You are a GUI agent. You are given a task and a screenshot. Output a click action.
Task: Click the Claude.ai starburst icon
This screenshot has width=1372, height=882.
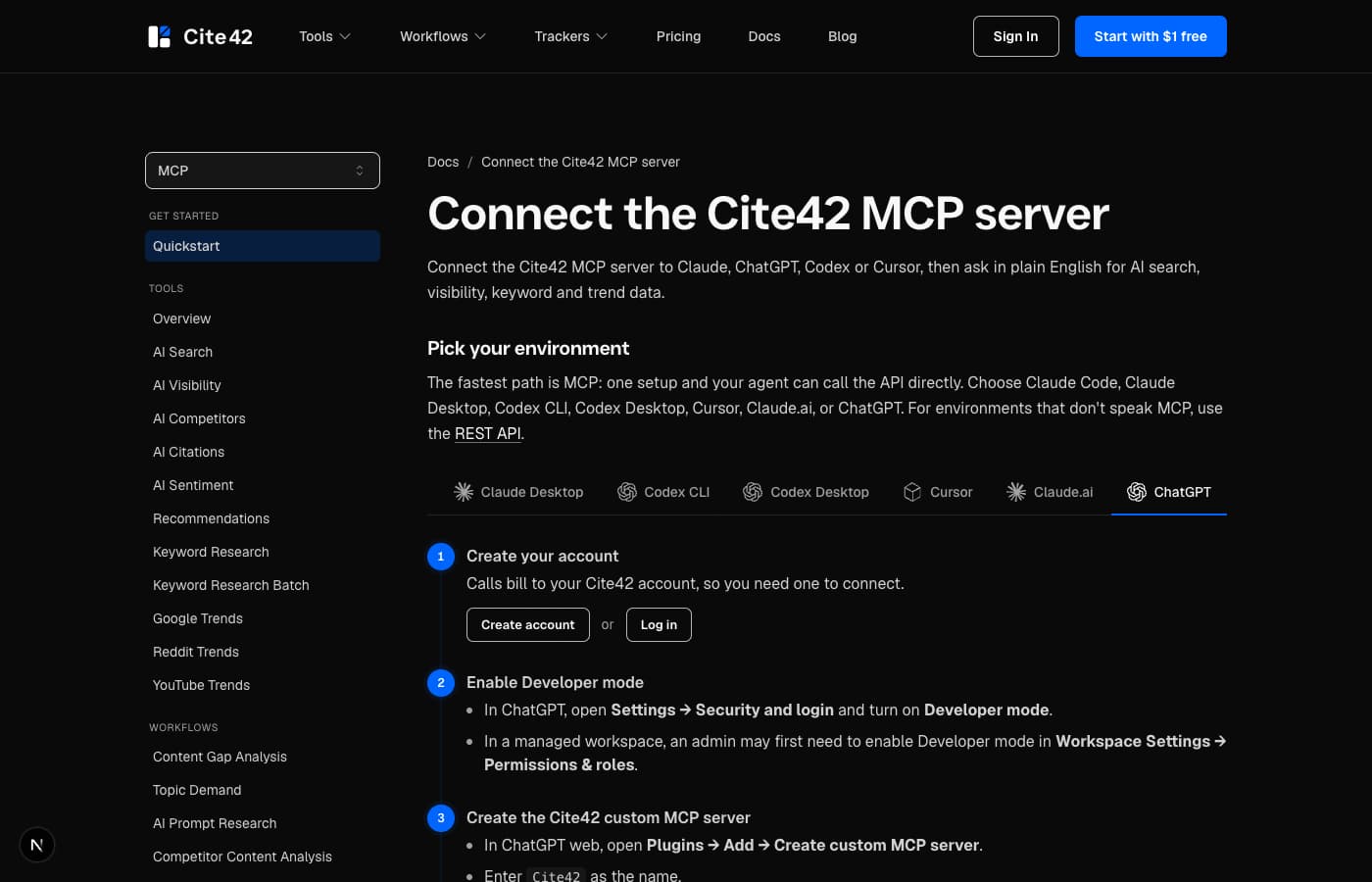[x=1016, y=492]
